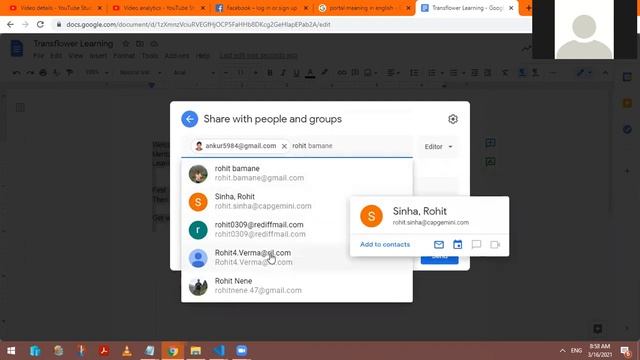
Task: Open the Editor role dropdown
Action: (x=438, y=147)
